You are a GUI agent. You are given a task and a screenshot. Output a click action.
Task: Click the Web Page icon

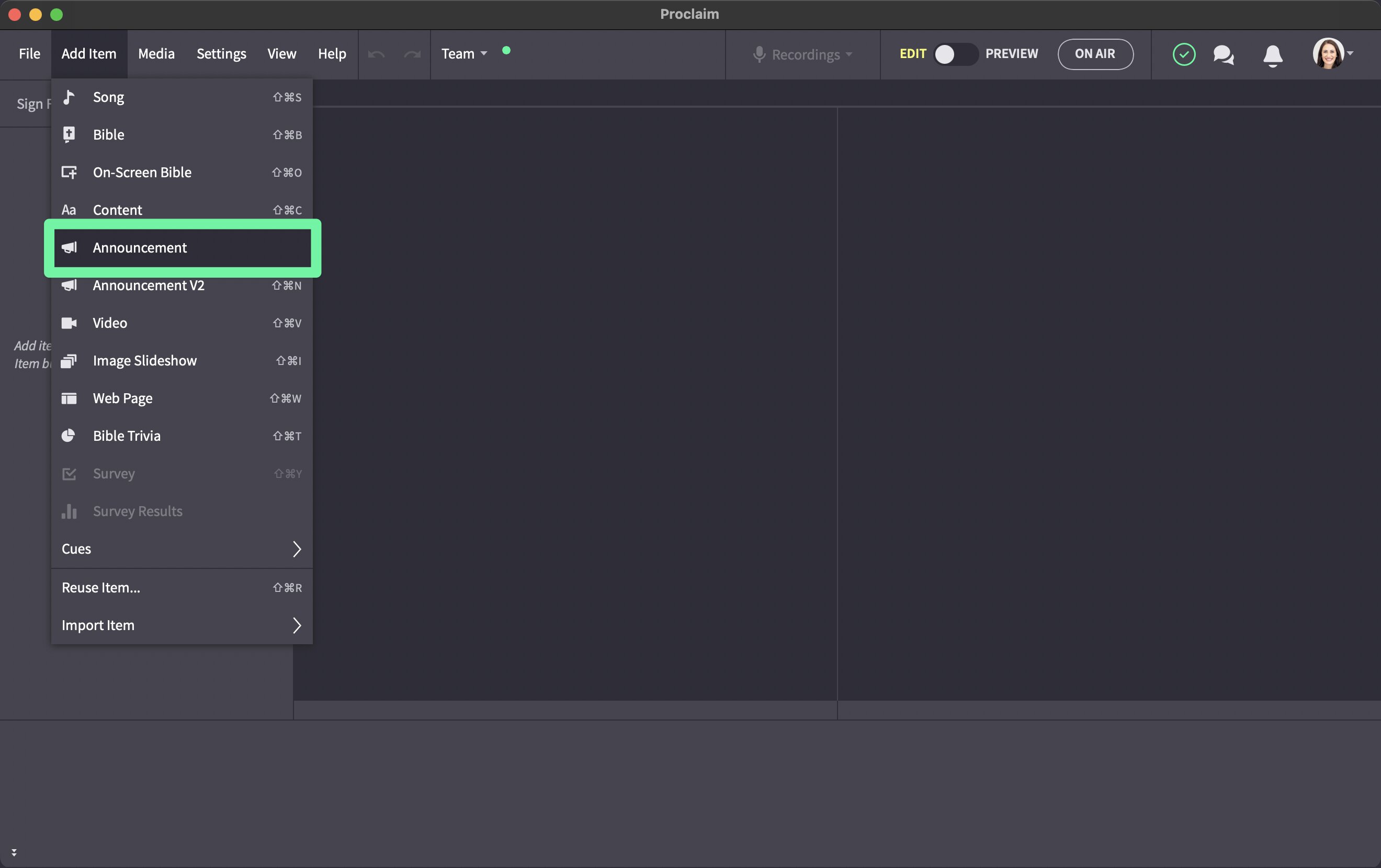69,398
